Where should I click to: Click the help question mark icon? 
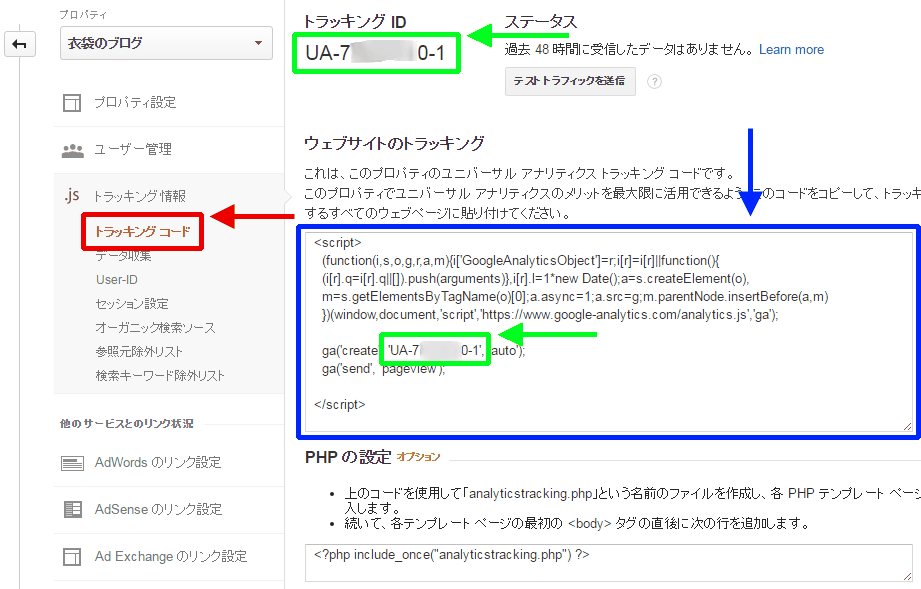point(654,82)
